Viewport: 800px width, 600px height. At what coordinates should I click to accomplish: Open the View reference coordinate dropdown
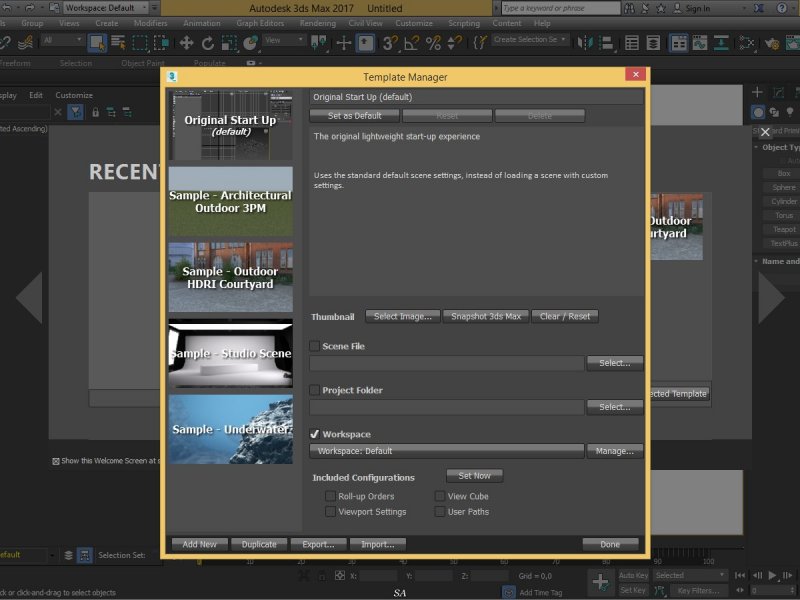tap(284, 40)
